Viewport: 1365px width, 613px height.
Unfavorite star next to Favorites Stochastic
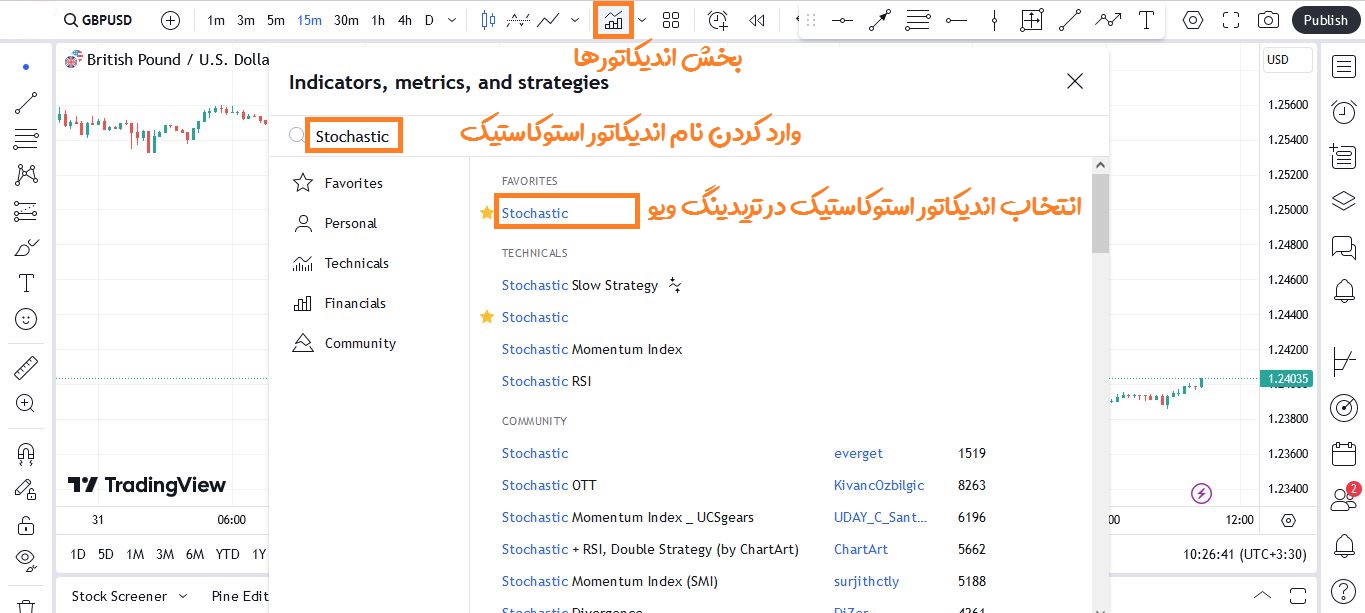point(486,213)
